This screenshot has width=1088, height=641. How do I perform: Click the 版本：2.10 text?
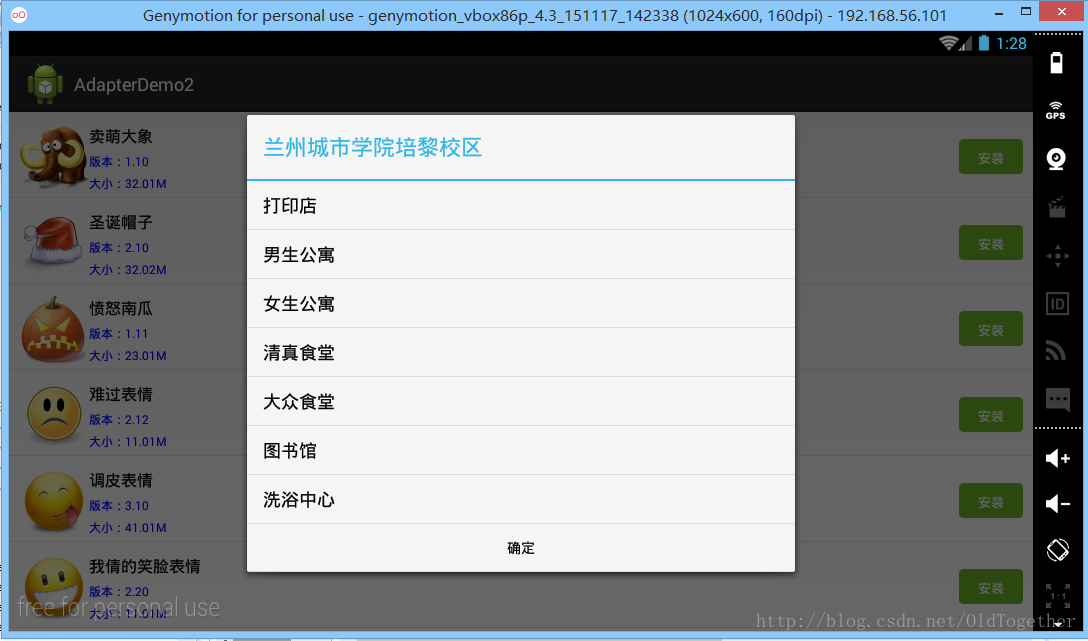pyautogui.click(x=119, y=248)
